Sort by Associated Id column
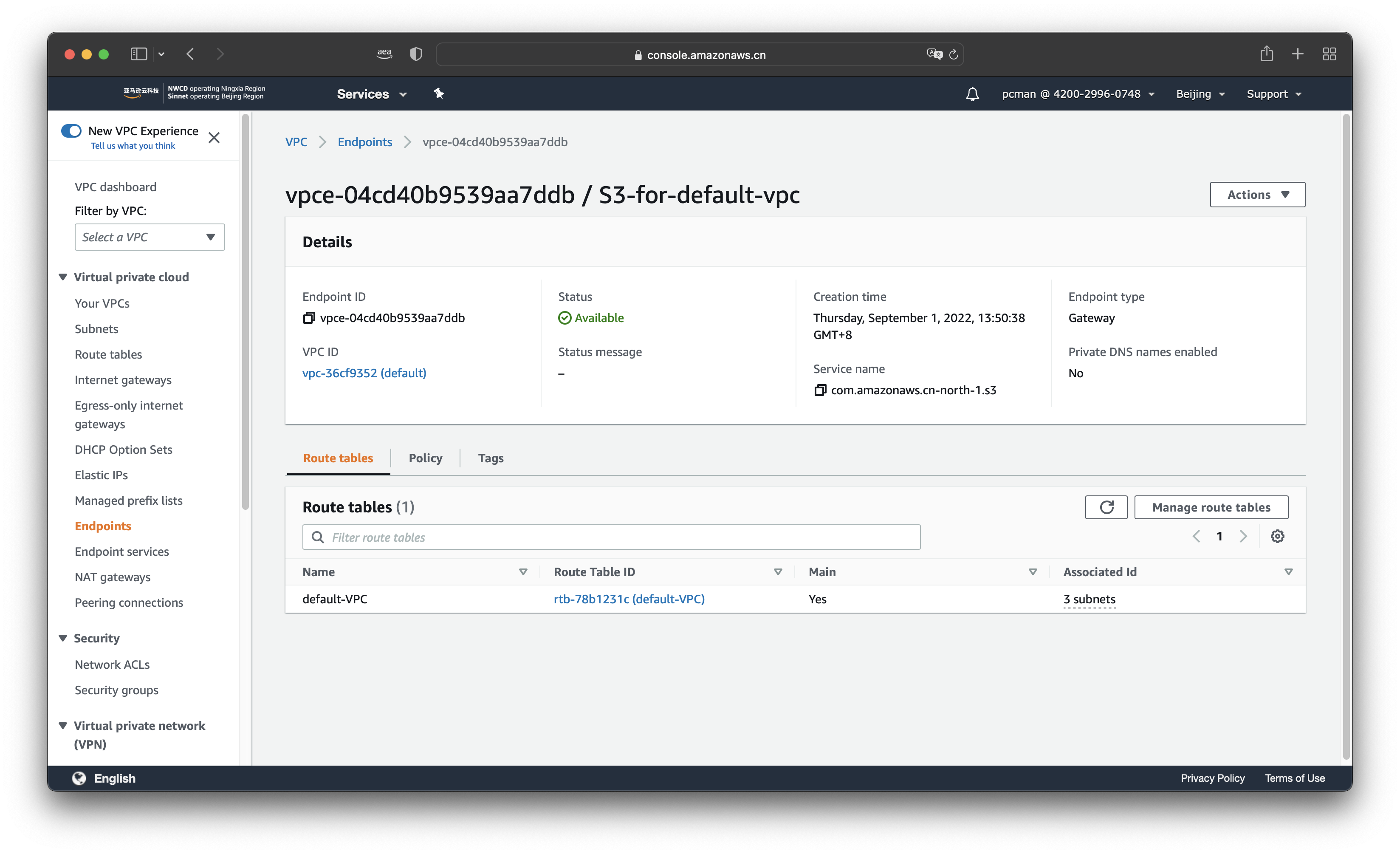This screenshot has height=854, width=1400. (1289, 572)
